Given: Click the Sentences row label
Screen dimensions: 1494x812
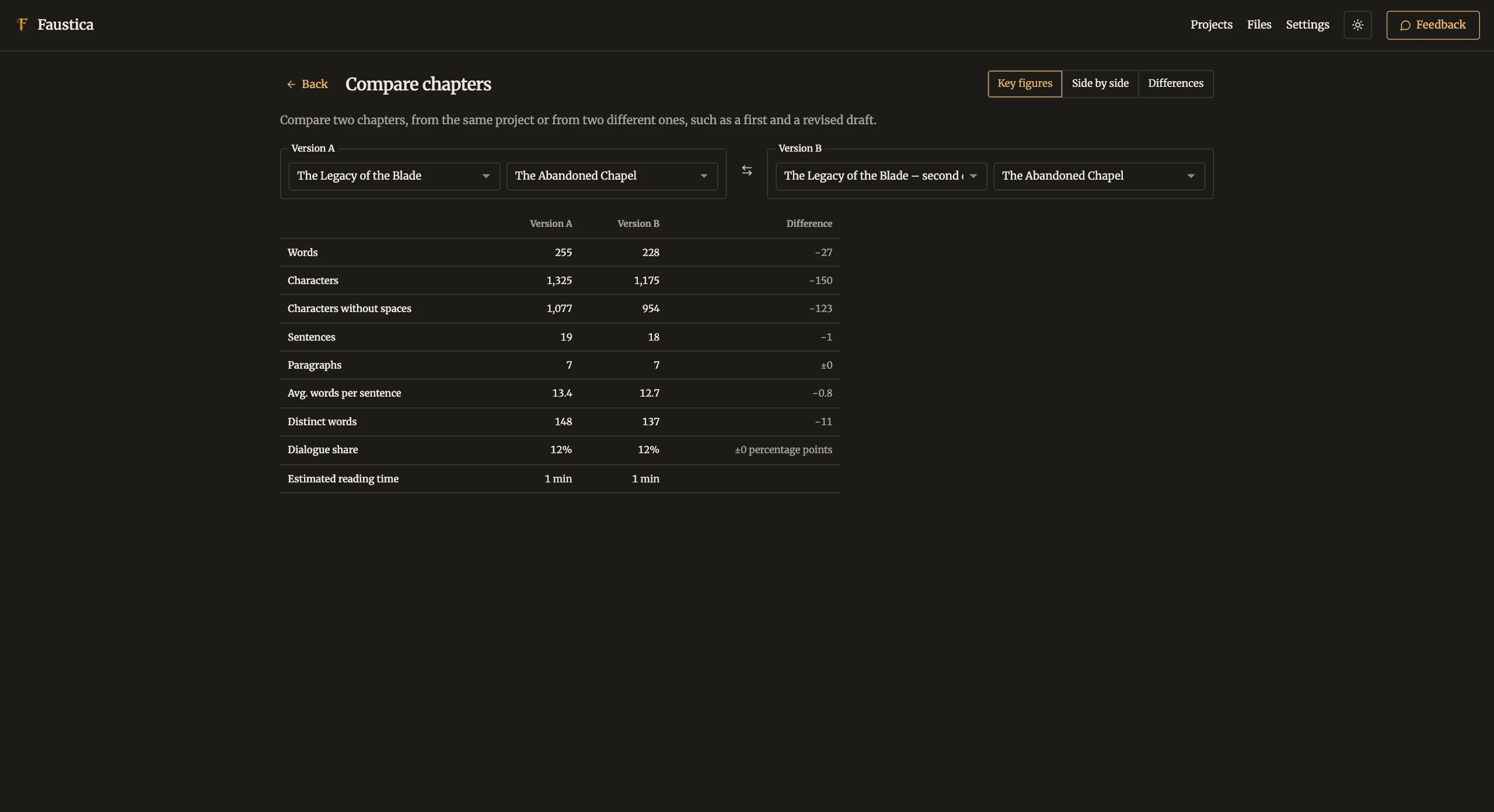Looking at the screenshot, I should [311, 337].
